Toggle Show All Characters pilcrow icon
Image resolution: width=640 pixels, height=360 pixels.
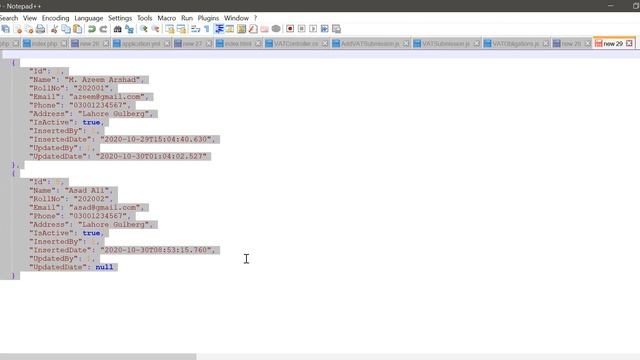207,29
